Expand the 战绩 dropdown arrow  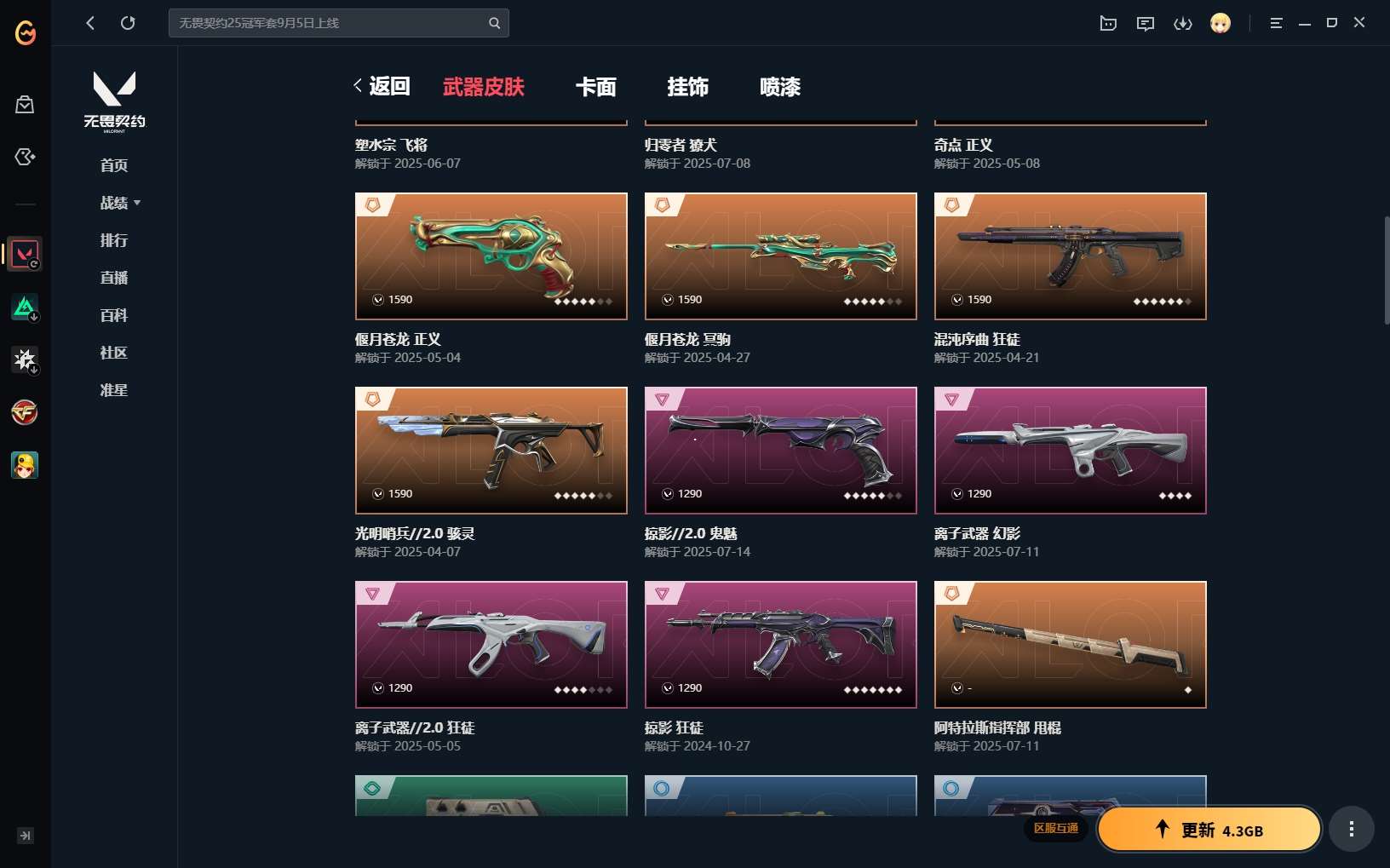(137, 203)
